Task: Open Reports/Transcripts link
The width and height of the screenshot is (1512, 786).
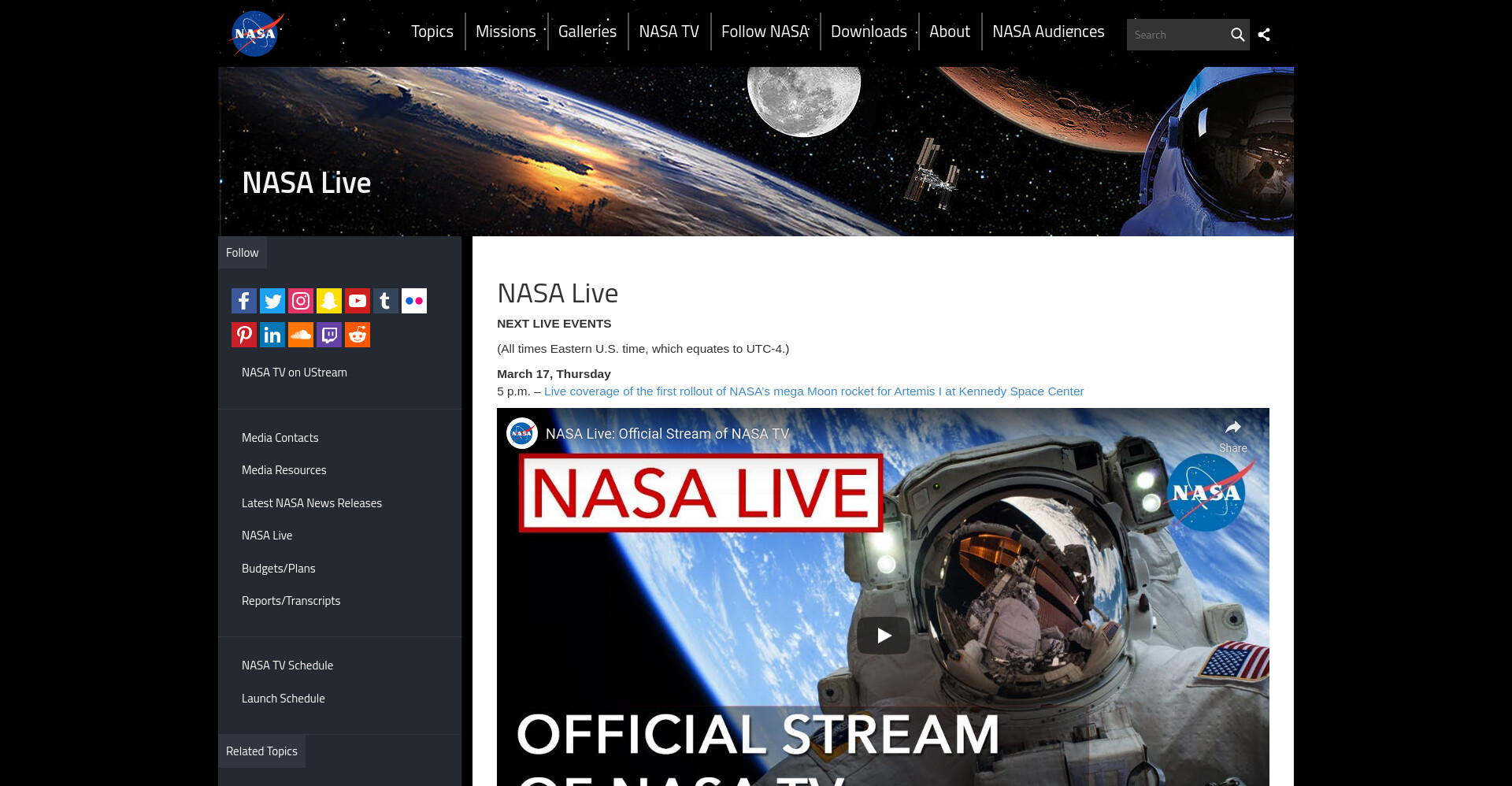Action: click(x=291, y=601)
